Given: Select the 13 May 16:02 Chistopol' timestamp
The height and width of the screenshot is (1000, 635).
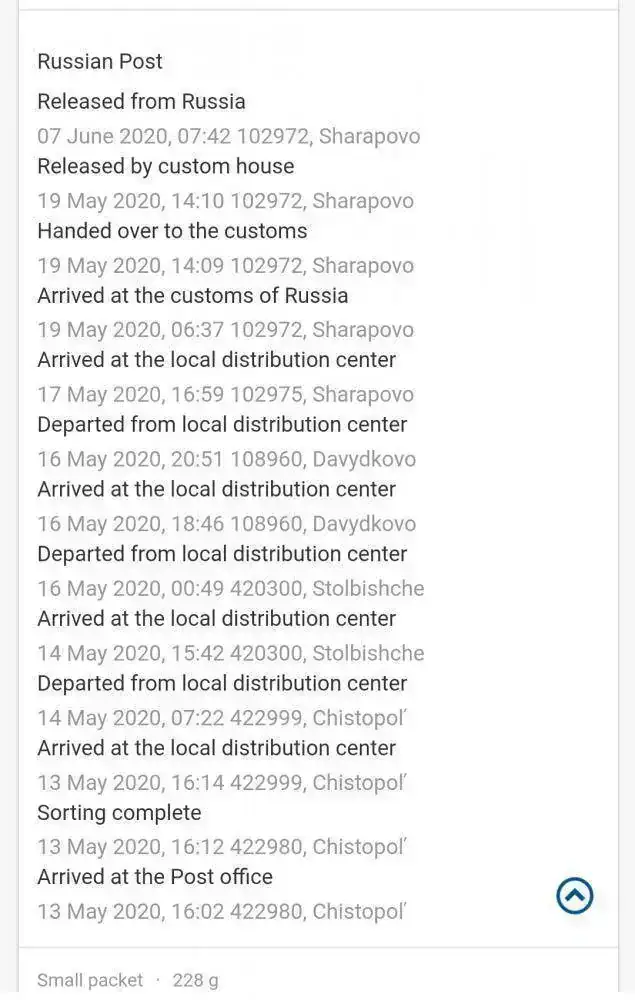Looking at the screenshot, I should click(223, 911).
